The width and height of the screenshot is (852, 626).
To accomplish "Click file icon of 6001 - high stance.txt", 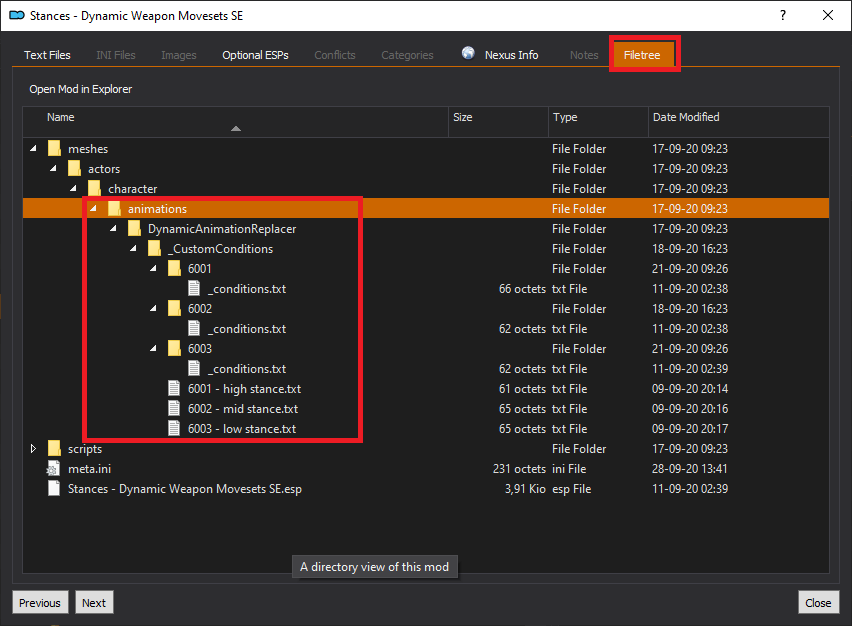I will (174, 389).
